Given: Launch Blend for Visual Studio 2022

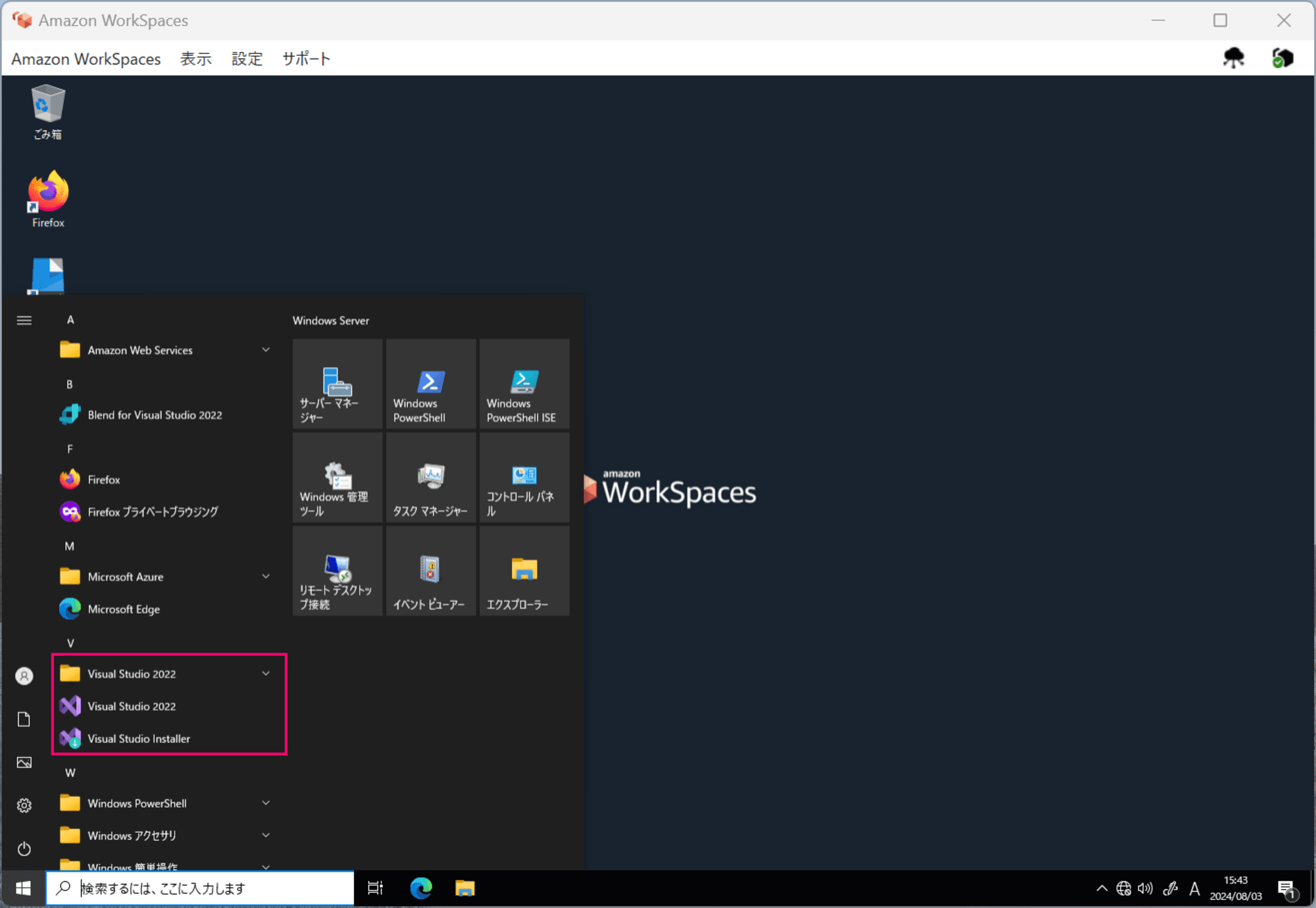Looking at the screenshot, I should coord(165,415).
